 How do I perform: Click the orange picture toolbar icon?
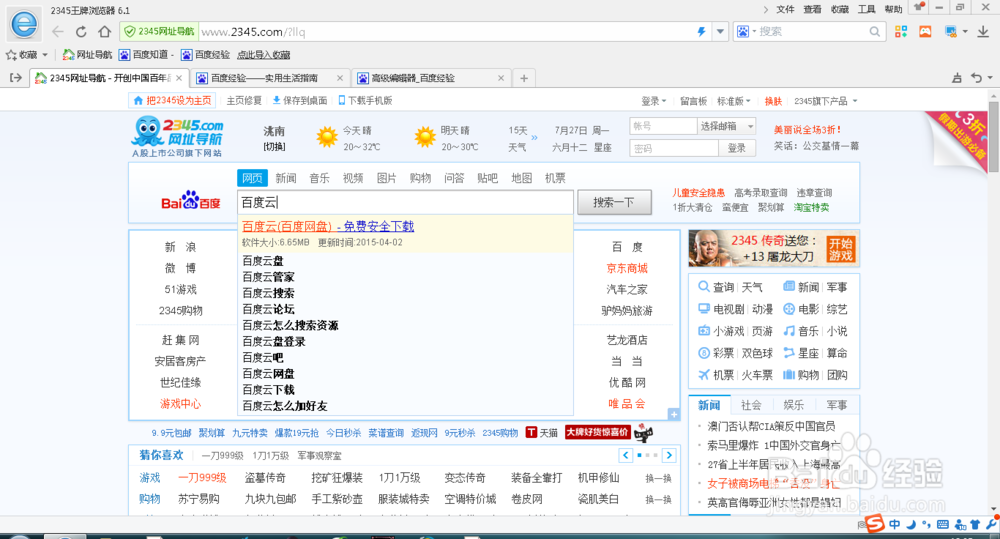[925, 31]
